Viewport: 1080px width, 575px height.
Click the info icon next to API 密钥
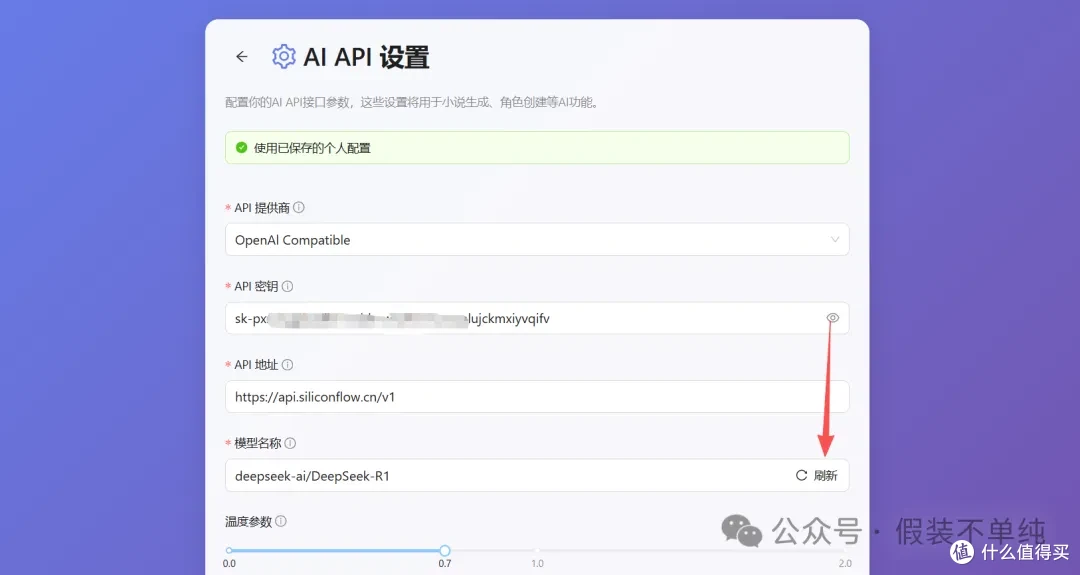287,286
